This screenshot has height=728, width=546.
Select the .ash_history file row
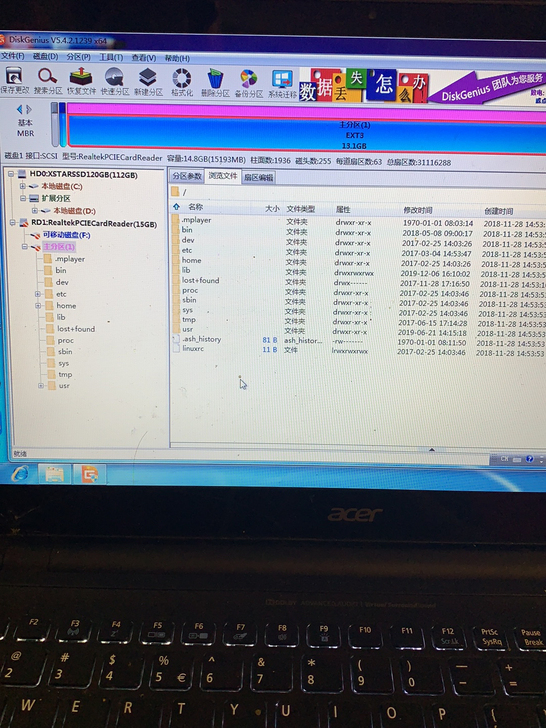pos(358,341)
